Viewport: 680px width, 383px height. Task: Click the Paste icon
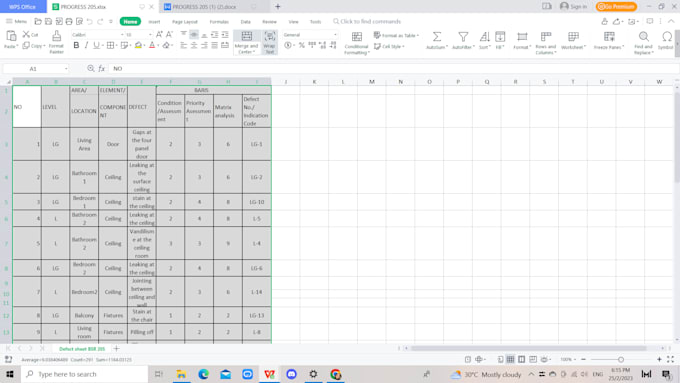pyautogui.click(x=11, y=36)
